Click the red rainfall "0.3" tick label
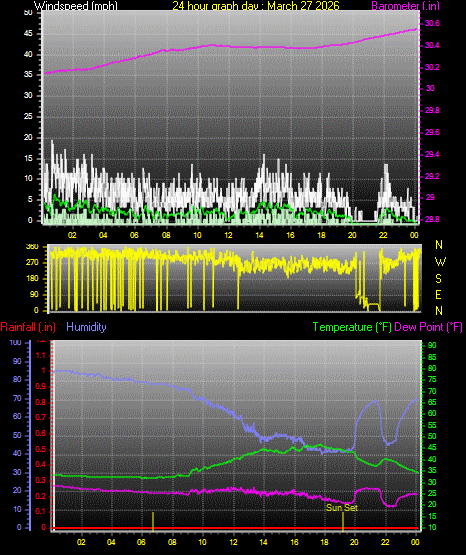This screenshot has width=466, height=555. click(x=41, y=481)
